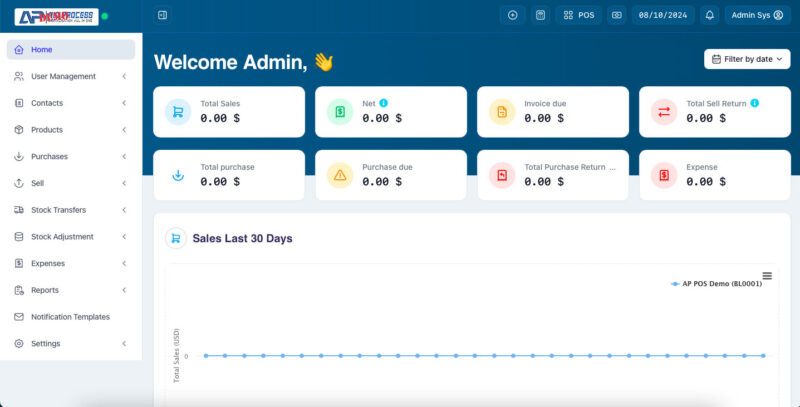Image resolution: width=800 pixels, height=407 pixels.
Task: Open the Admin Sys profile menu
Action: point(757,15)
